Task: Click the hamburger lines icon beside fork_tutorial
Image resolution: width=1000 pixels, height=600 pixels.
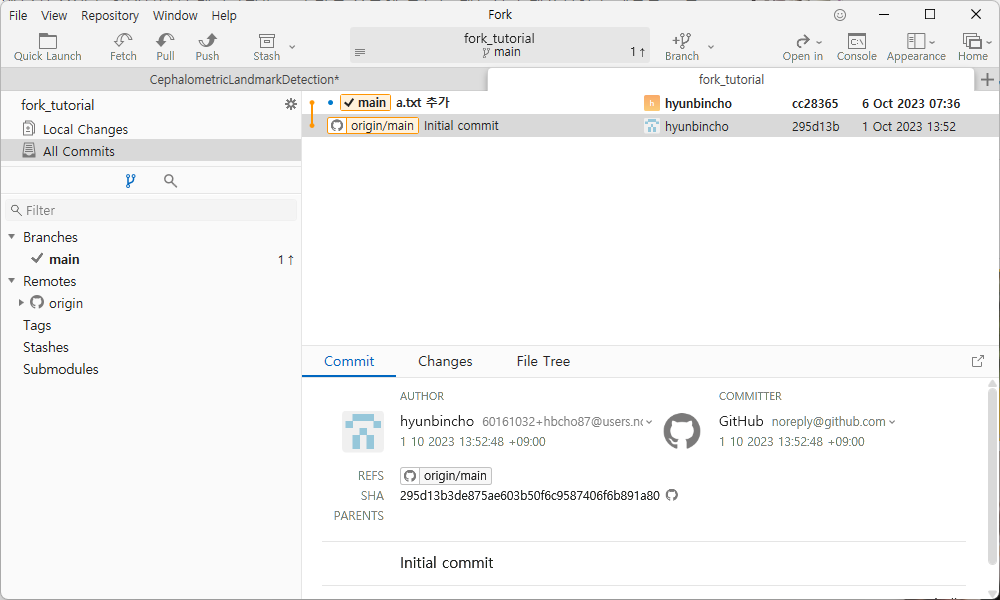Action: tap(360, 52)
